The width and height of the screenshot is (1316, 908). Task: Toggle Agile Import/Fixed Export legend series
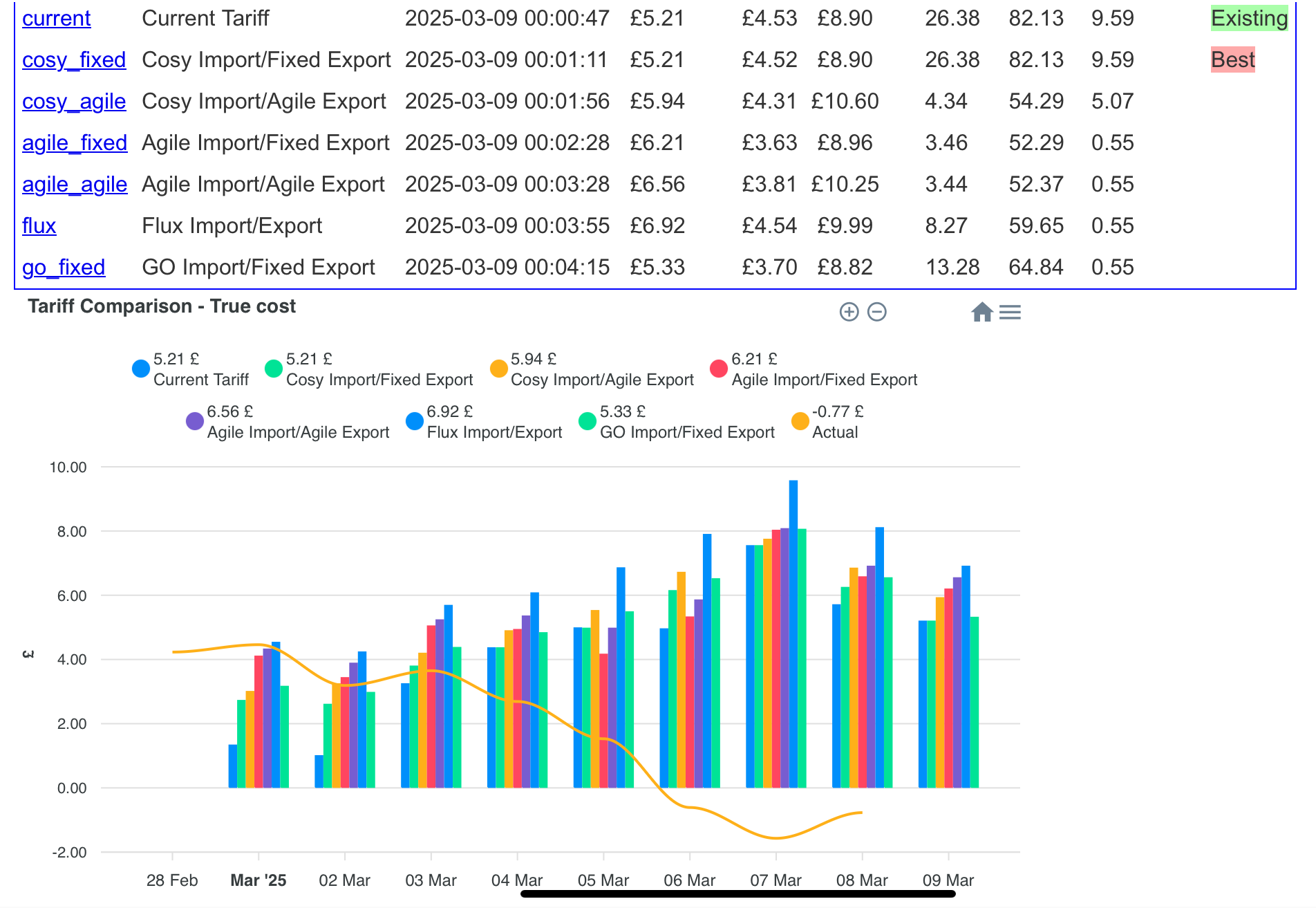pos(814,369)
